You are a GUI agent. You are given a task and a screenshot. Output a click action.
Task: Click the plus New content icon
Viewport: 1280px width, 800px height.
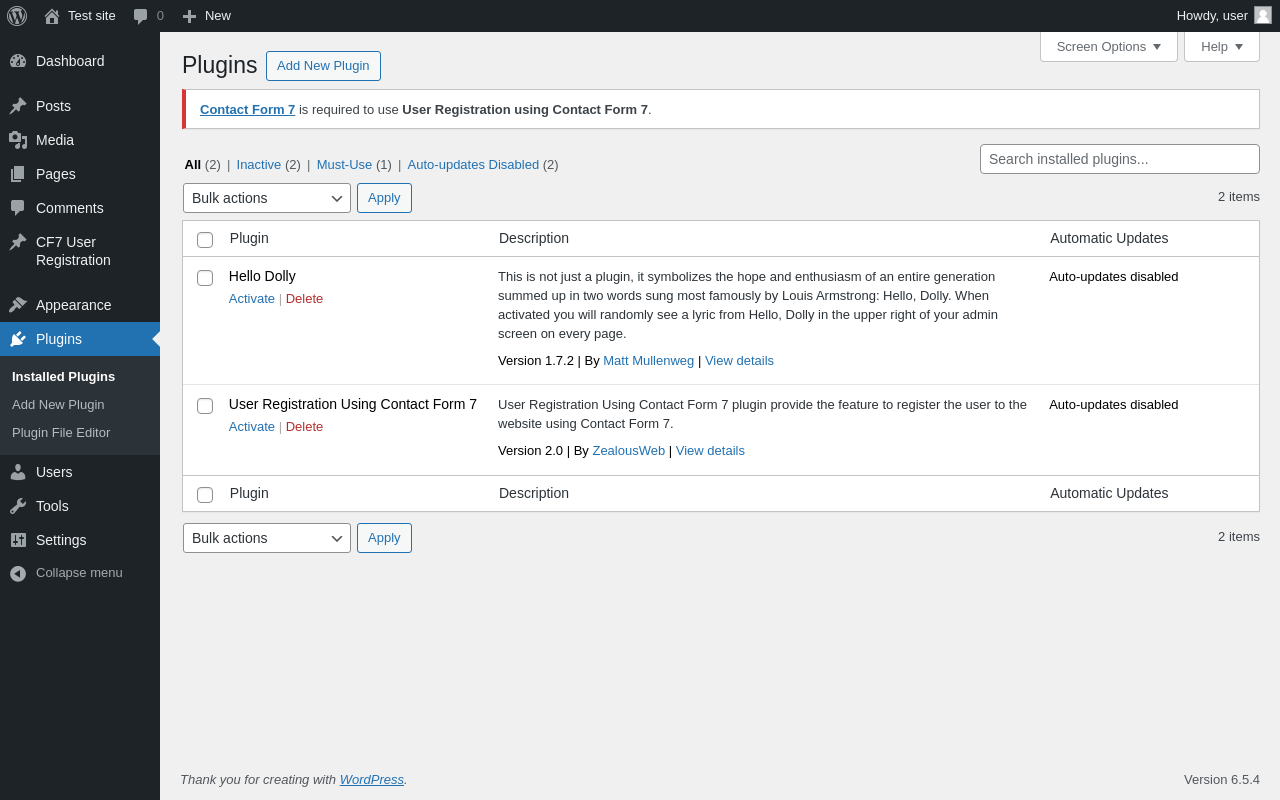pos(189,16)
